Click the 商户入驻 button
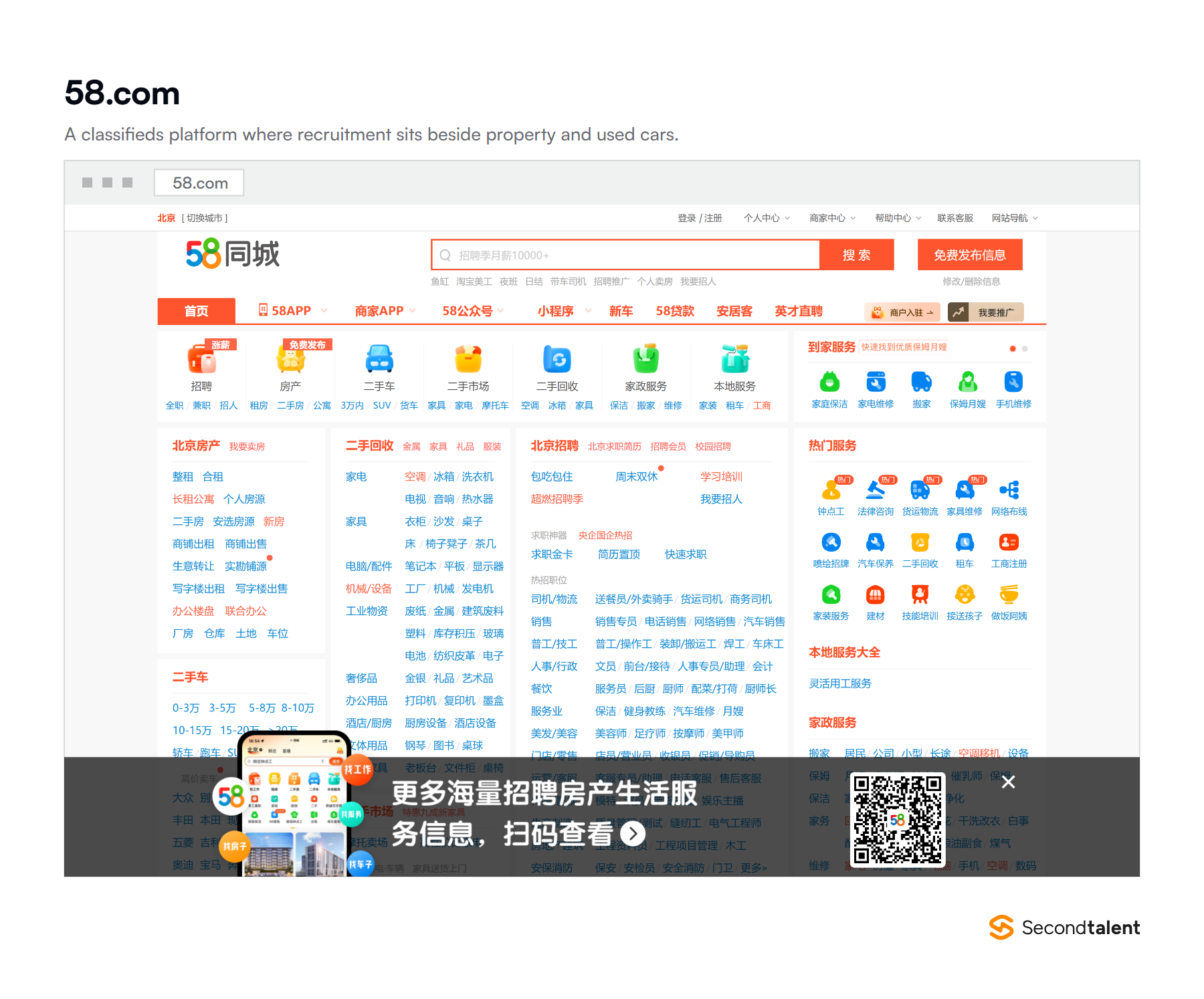Screen dimensions: 1204x999 pos(902,312)
